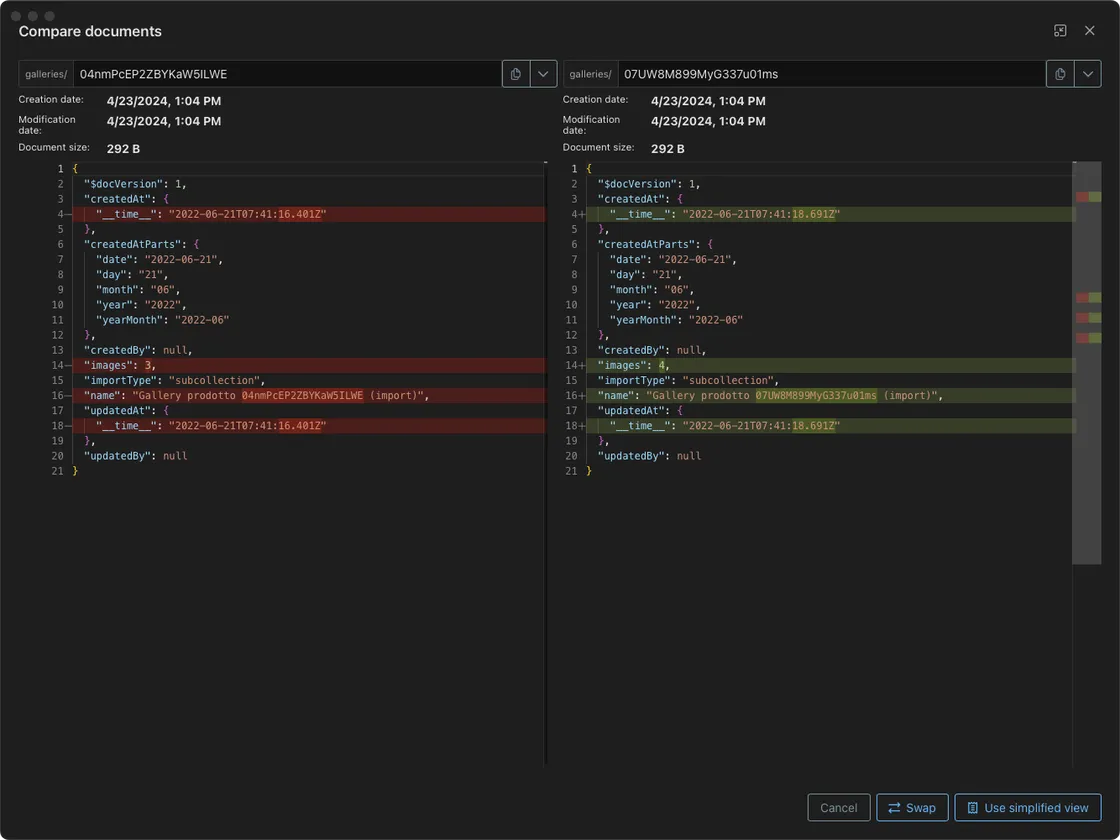Select left line 4 __time__ 16.401Z

click(x=309, y=214)
